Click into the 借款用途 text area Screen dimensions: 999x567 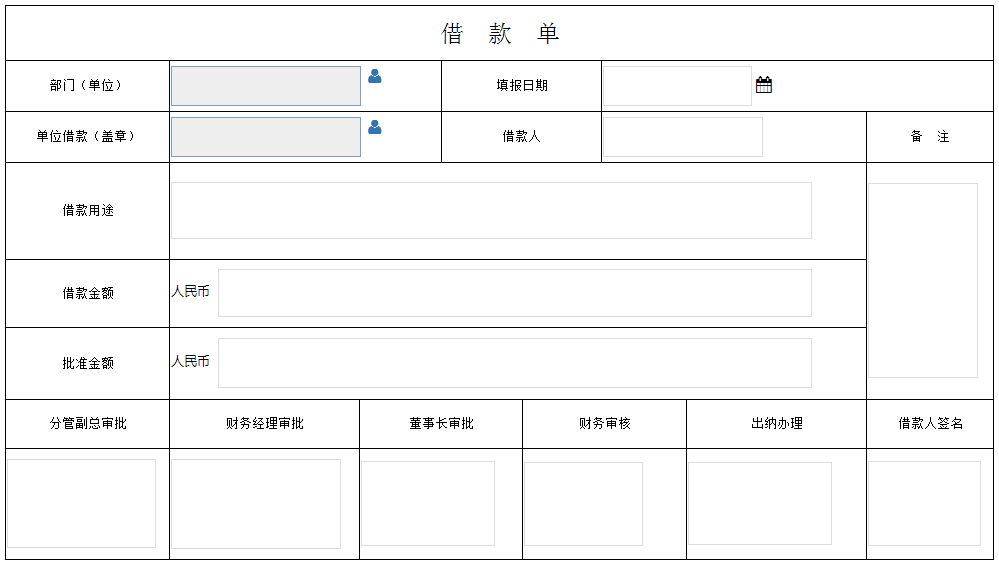(491, 210)
